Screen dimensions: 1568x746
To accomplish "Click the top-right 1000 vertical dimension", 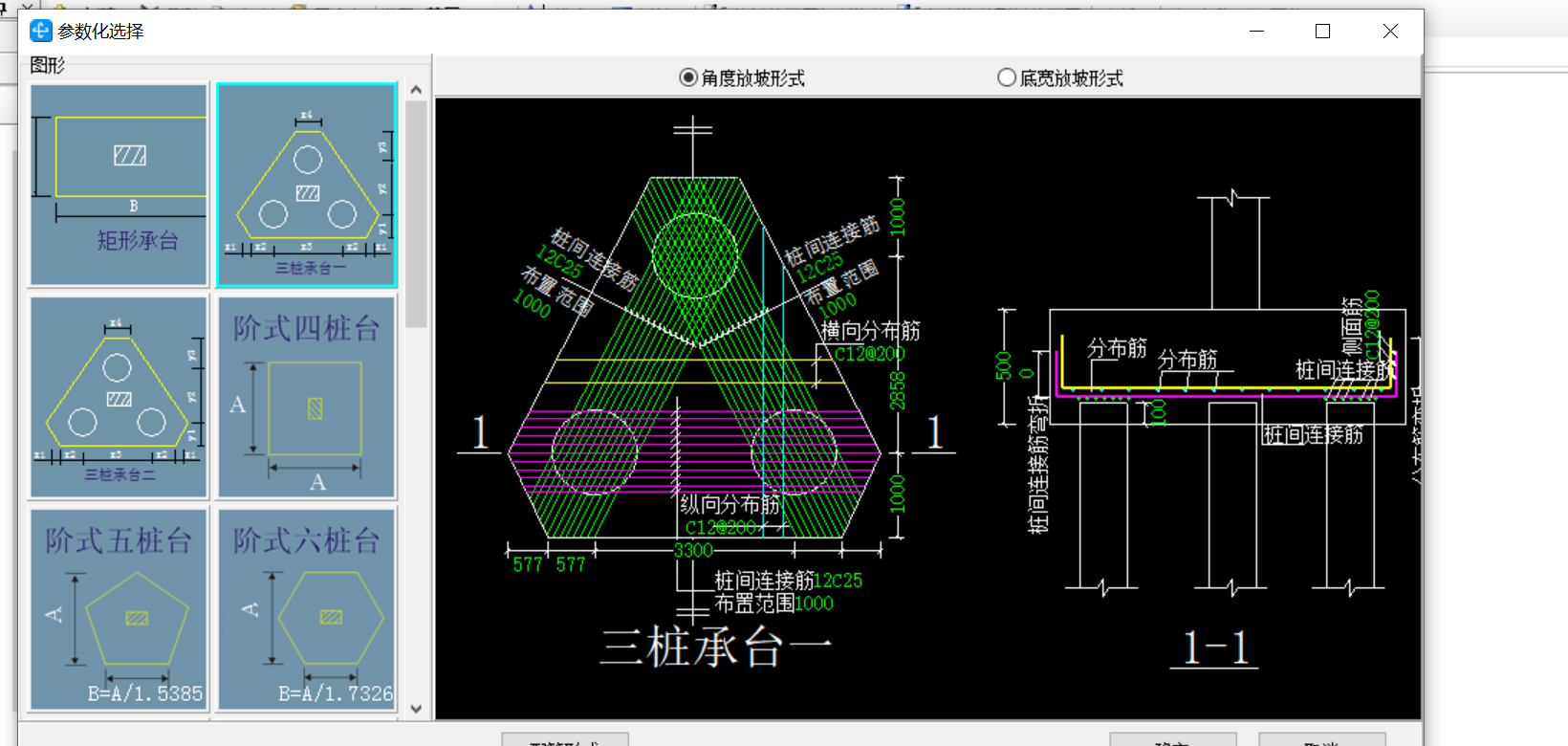I will click(x=897, y=217).
